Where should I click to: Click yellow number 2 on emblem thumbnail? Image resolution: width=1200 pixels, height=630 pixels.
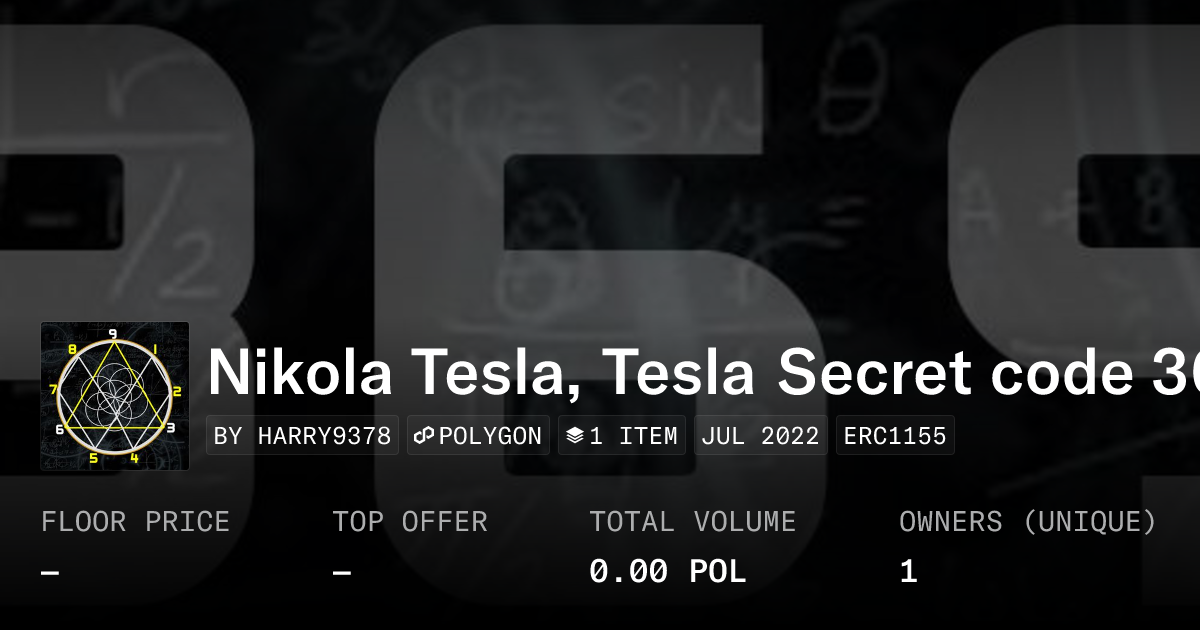[177, 392]
